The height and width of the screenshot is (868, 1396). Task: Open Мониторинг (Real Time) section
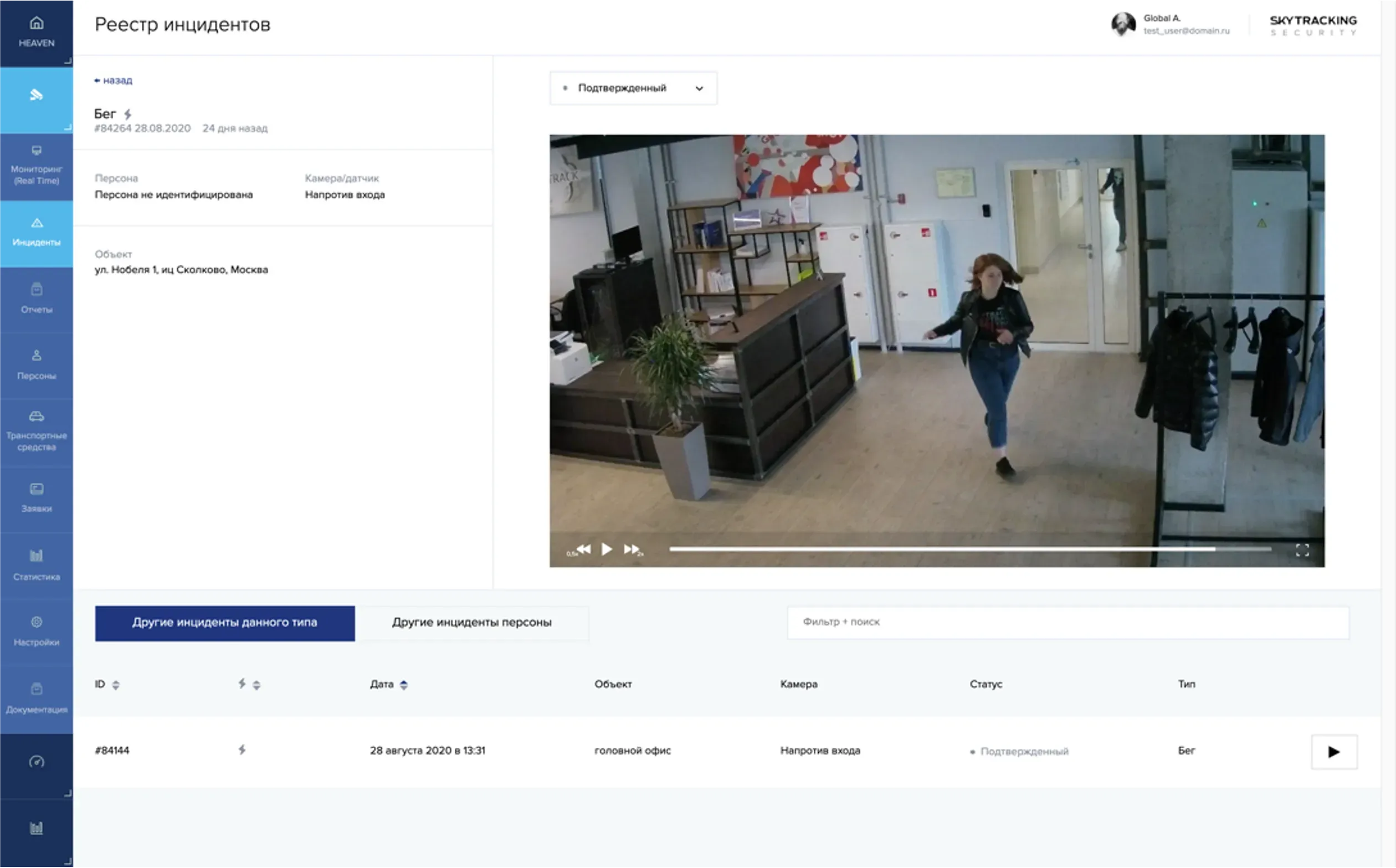point(36,167)
